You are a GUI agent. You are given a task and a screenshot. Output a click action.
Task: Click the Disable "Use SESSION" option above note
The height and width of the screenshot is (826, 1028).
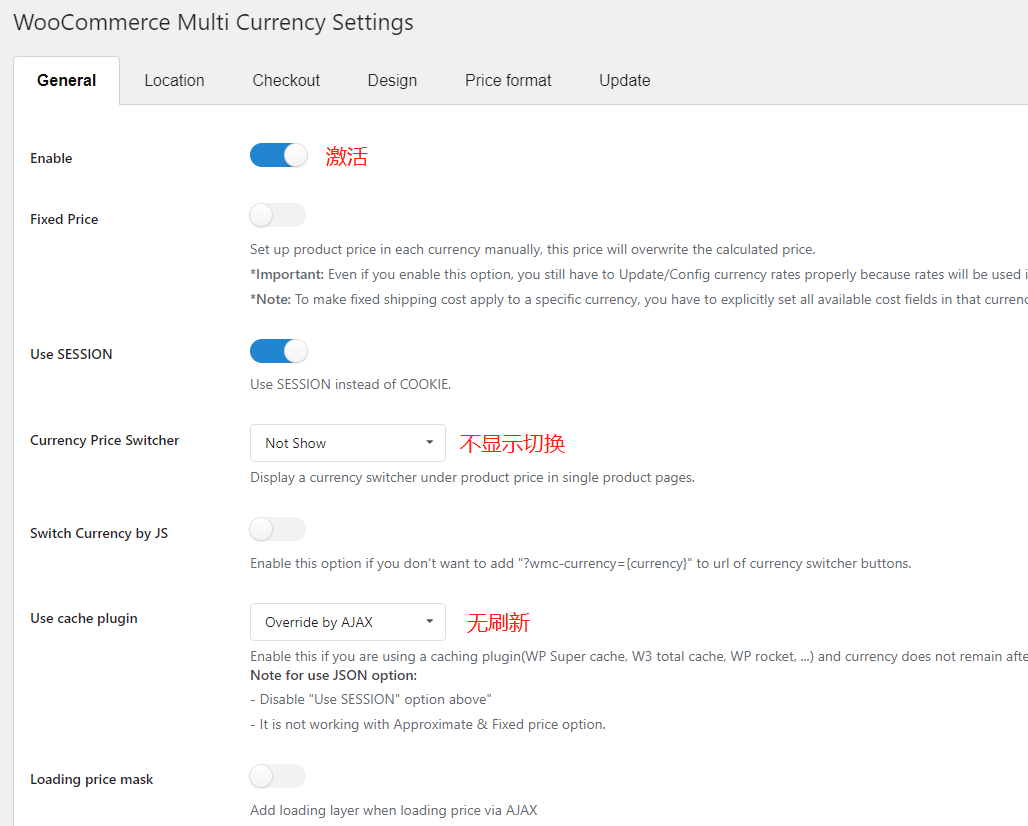point(371,699)
